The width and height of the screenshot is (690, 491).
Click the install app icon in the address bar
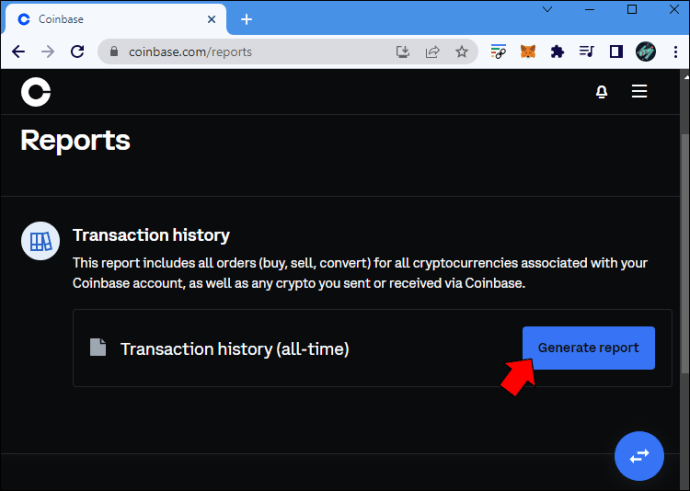[402, 51]
